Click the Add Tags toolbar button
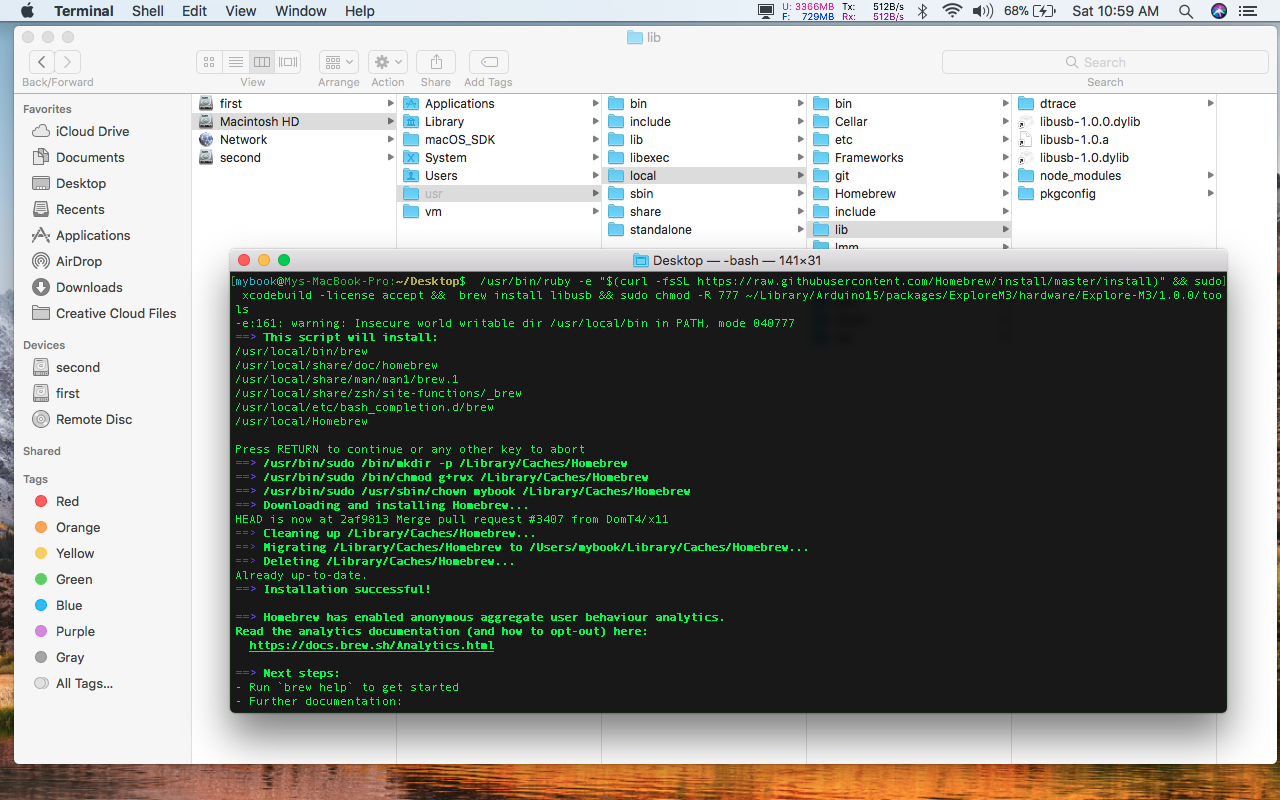Image resolution: width=1280 pixels, height=800 pixels. (x=488, y=62)
